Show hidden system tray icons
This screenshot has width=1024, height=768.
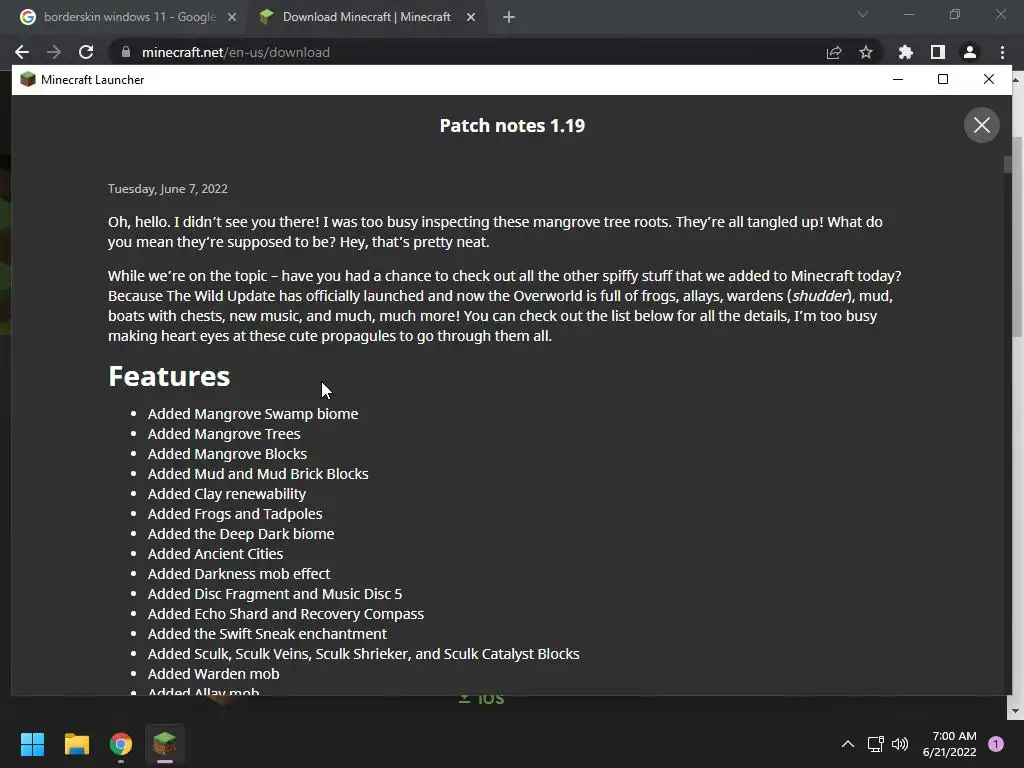[848, 744]
